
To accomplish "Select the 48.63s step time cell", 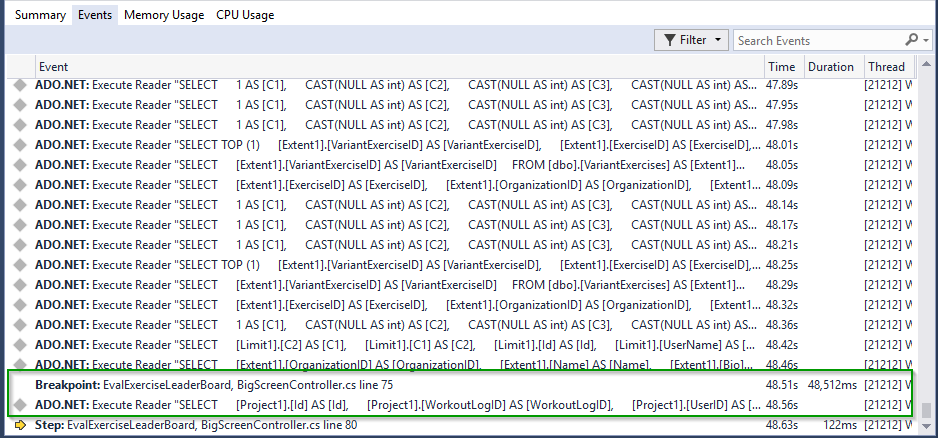I will tap(782, 425).
